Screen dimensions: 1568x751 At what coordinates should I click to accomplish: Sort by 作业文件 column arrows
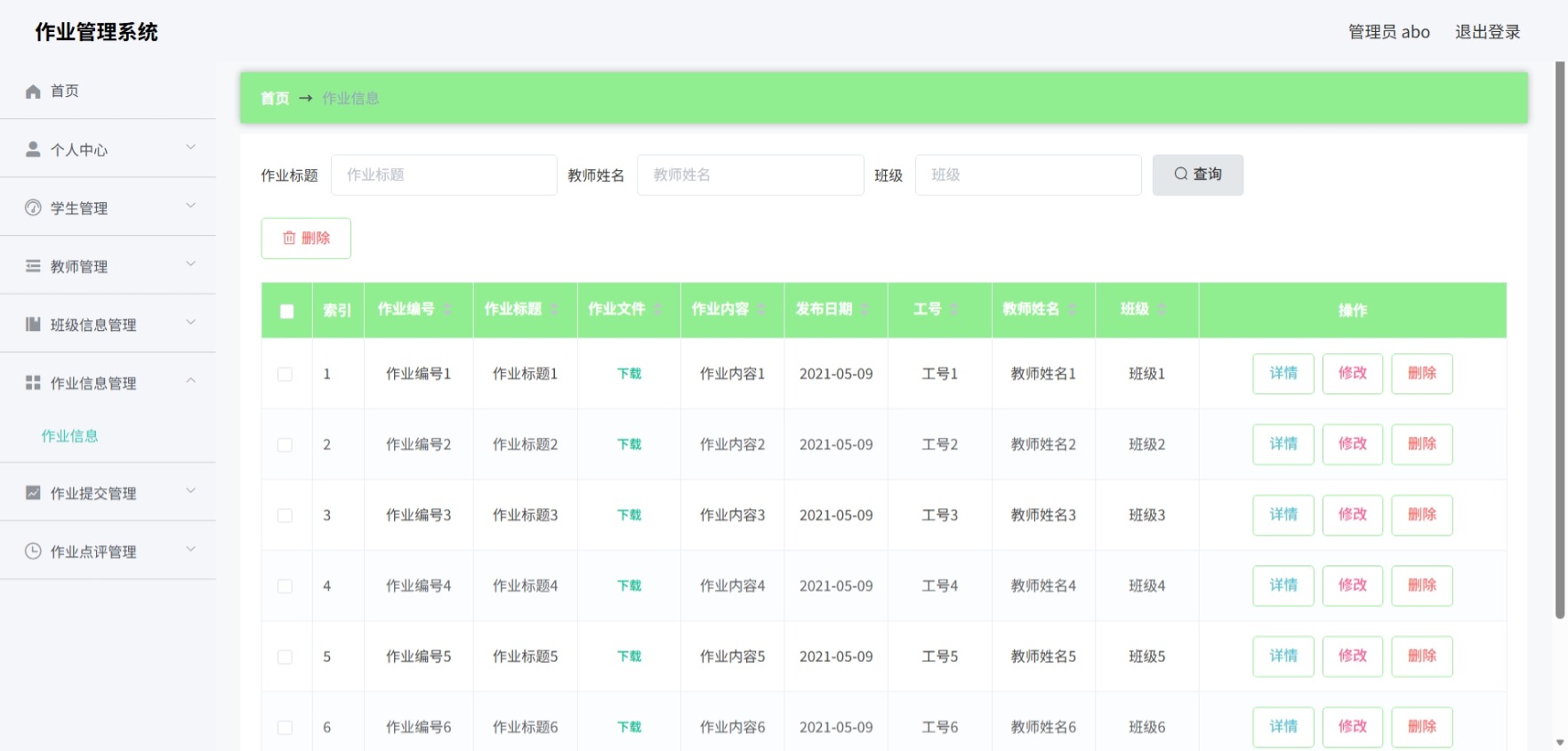pos(658,309)
